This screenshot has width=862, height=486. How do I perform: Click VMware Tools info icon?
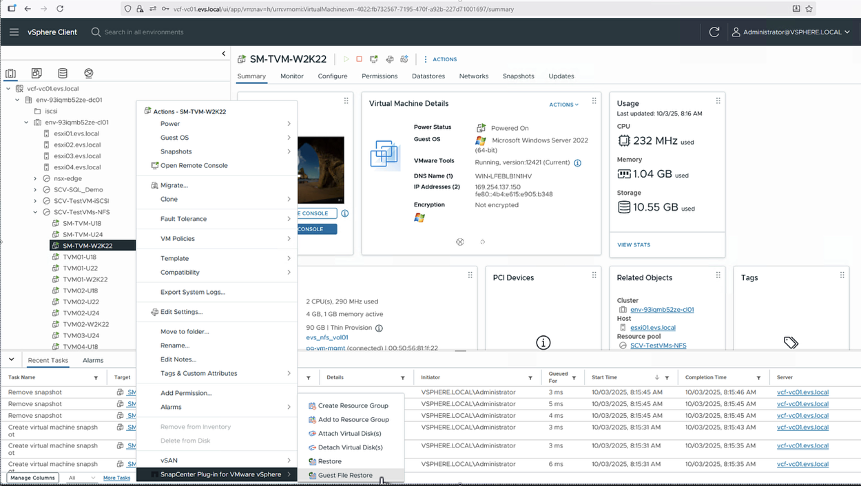tap(577, 162)
